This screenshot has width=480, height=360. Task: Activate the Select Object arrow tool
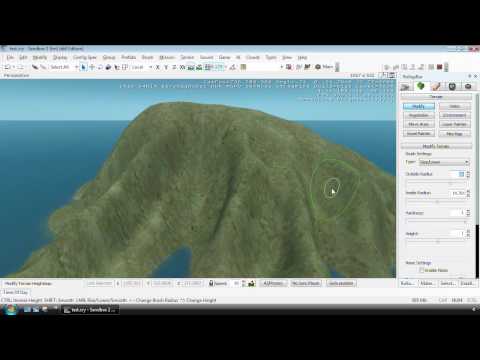click(x=83, y=67)
